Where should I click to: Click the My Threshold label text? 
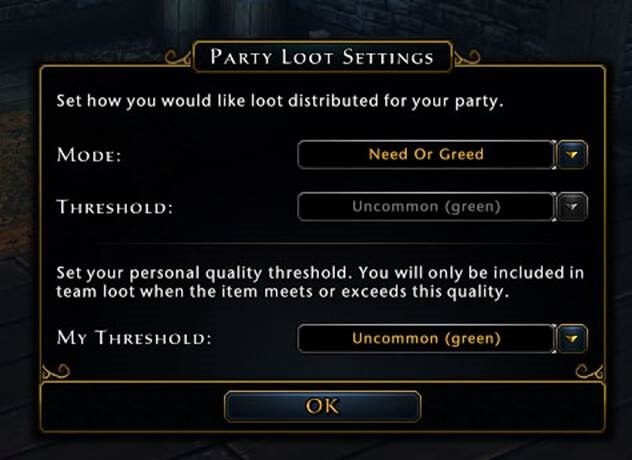click(134, 338)
